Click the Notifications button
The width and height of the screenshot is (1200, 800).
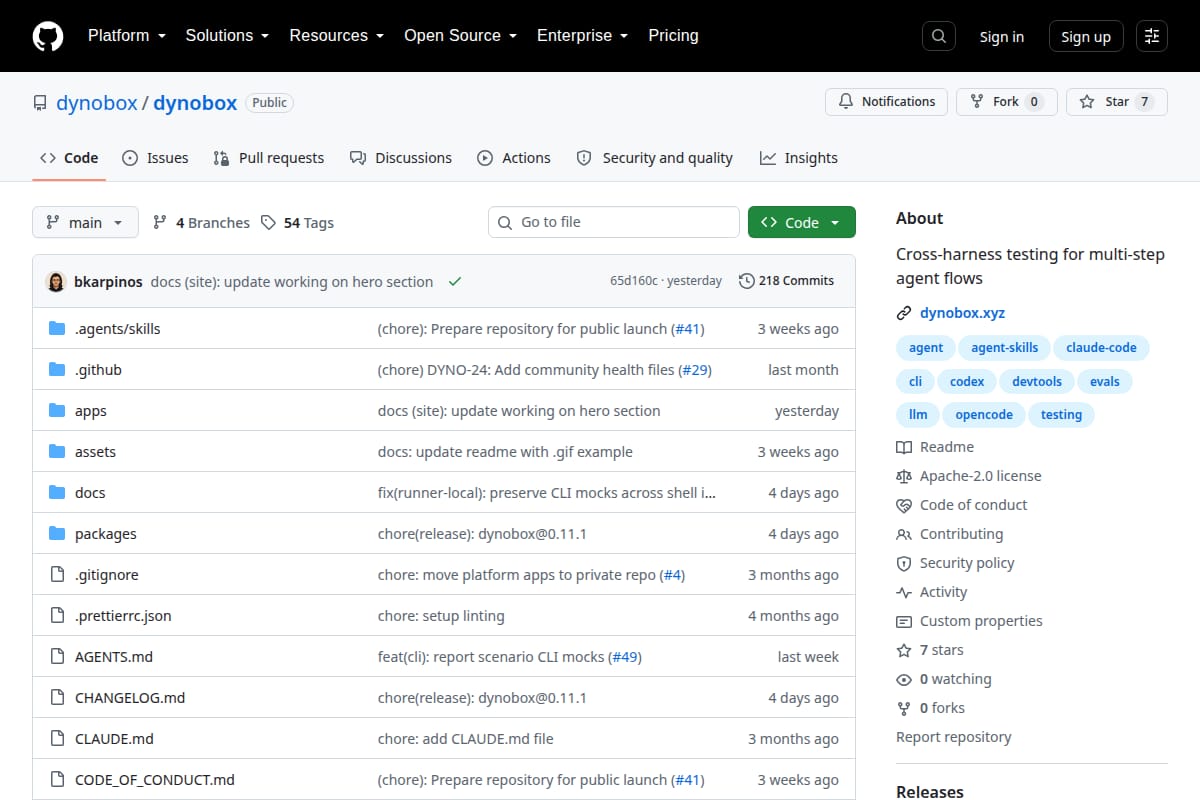pos(886,102)
